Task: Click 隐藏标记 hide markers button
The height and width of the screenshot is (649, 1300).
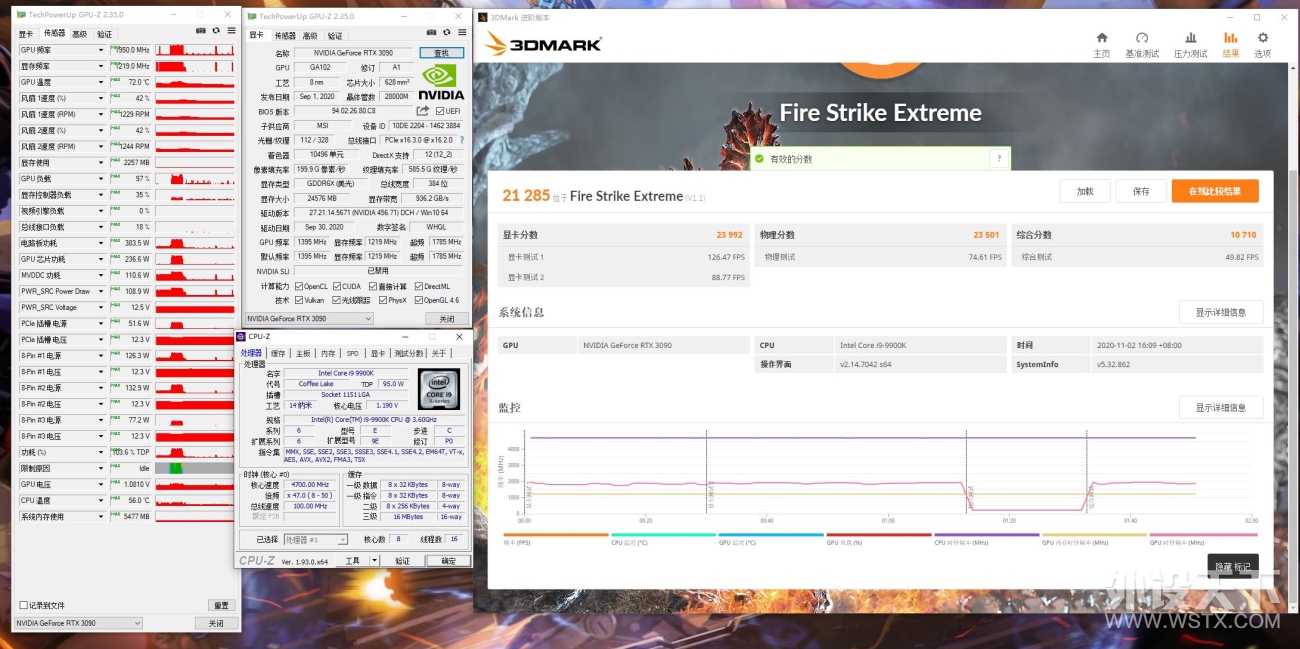Action: tap(1233, 566)
